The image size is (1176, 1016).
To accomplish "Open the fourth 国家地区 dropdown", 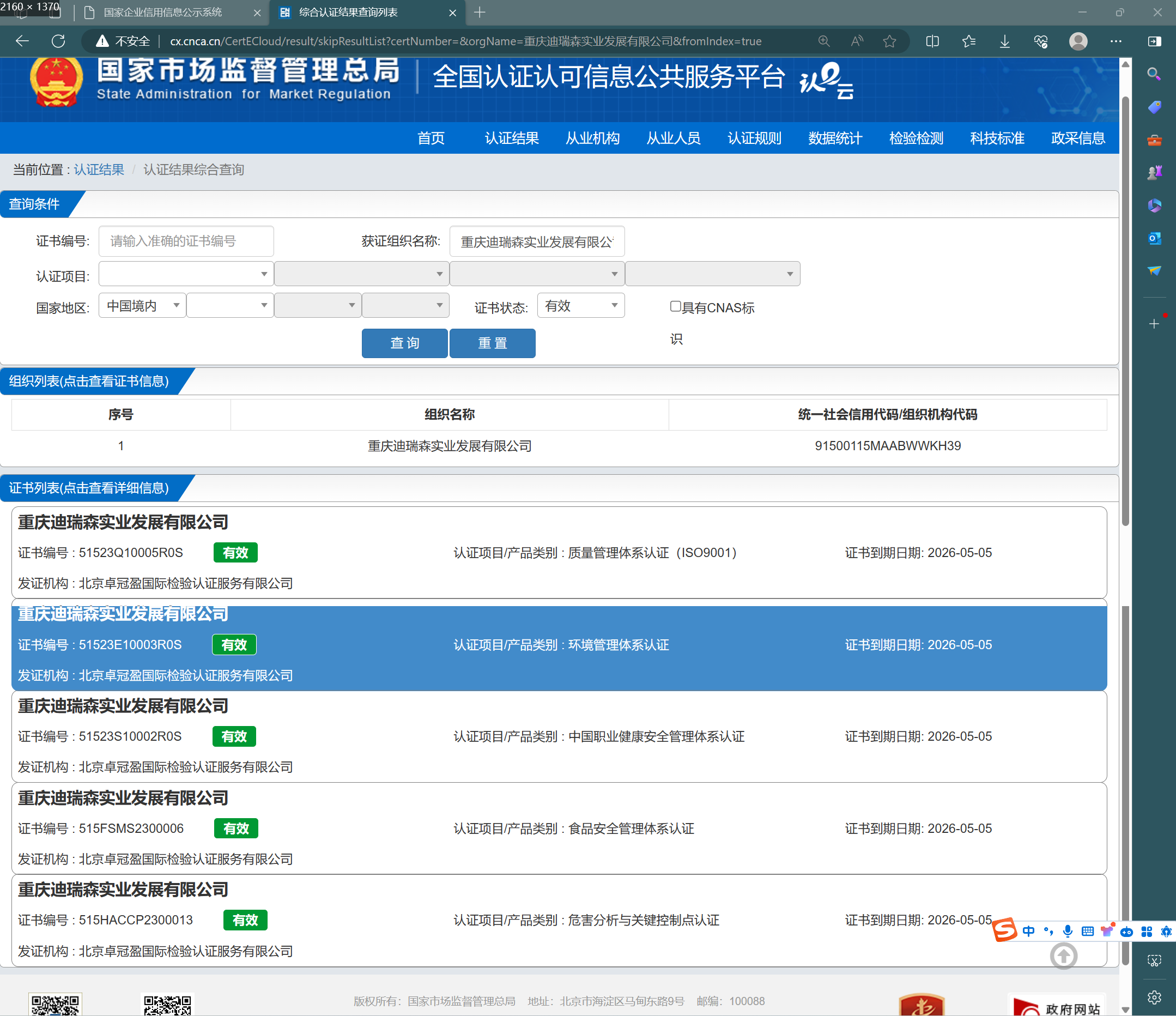I will click(x=406, y=305).
